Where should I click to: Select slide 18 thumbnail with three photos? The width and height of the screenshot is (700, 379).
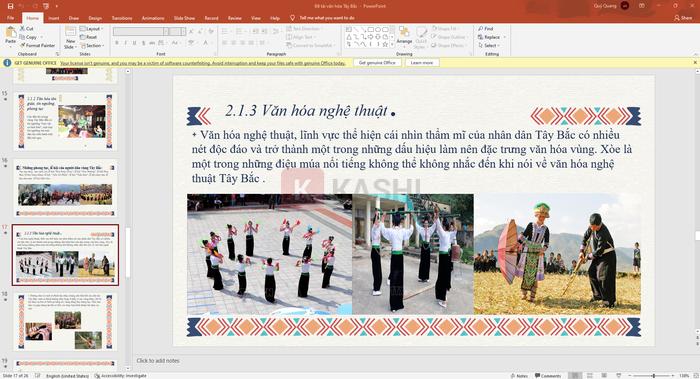pos(65,321)
